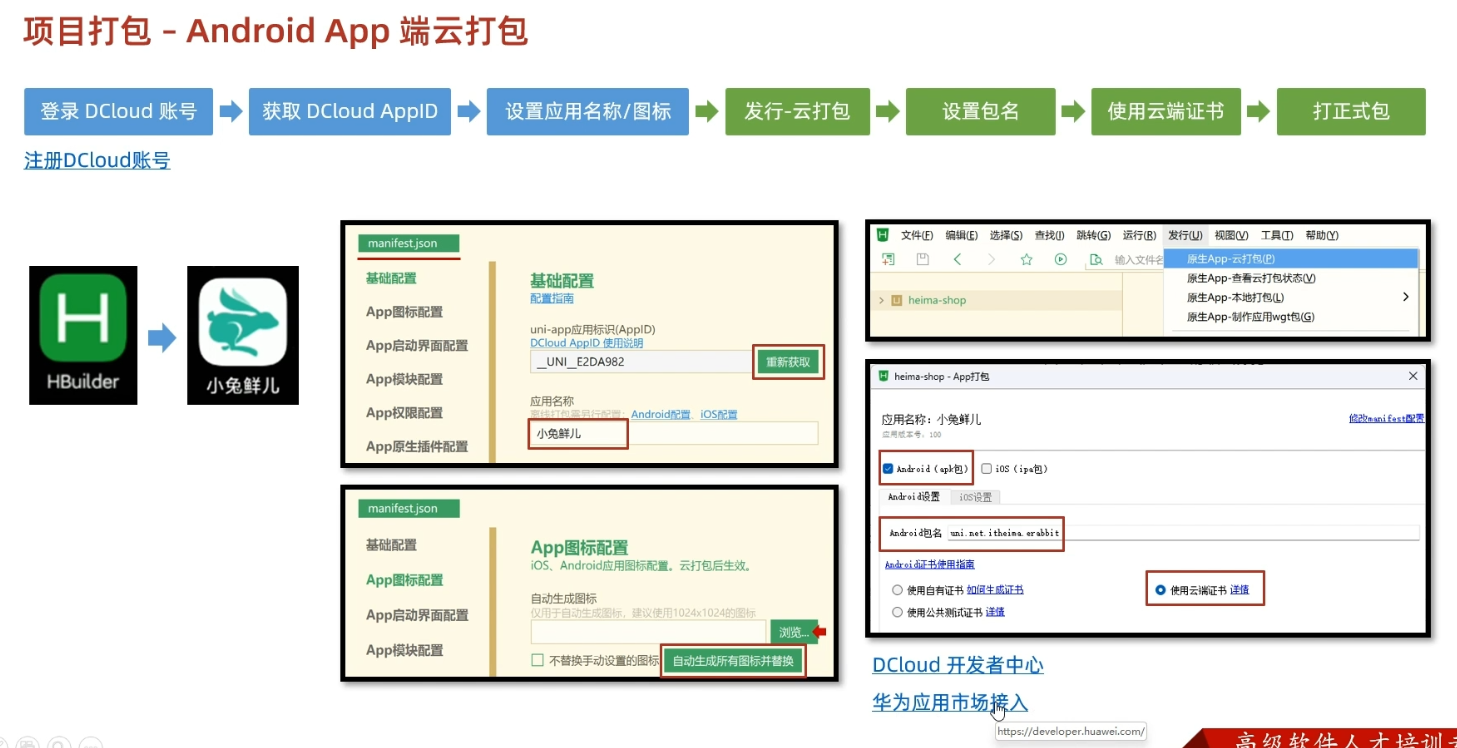Go back with the left arrow icon
The height and width of the screenshot is (748, 1457).
pos(957,260)
